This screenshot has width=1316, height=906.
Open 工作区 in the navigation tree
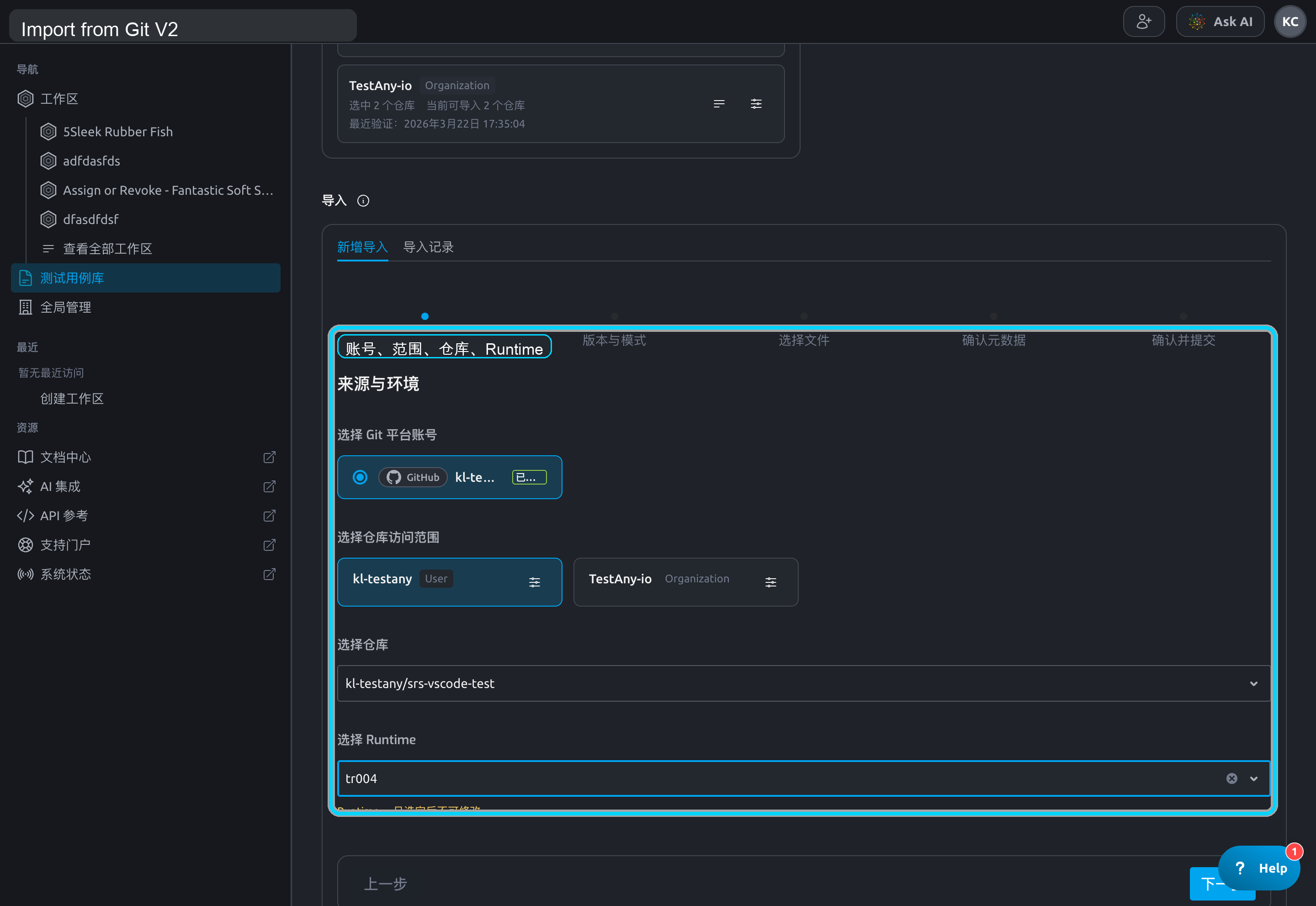click(x=59, y=99)
